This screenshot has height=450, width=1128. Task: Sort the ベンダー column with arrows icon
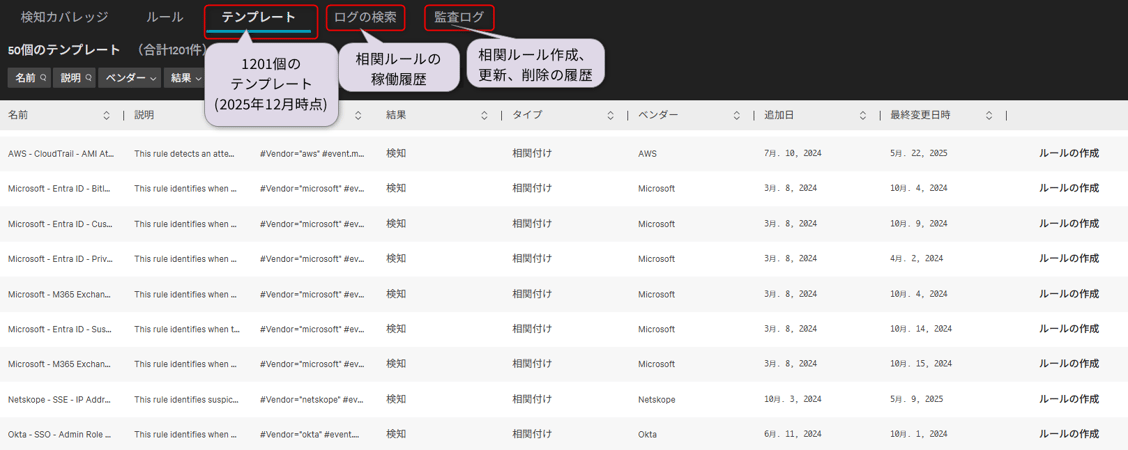737,116
